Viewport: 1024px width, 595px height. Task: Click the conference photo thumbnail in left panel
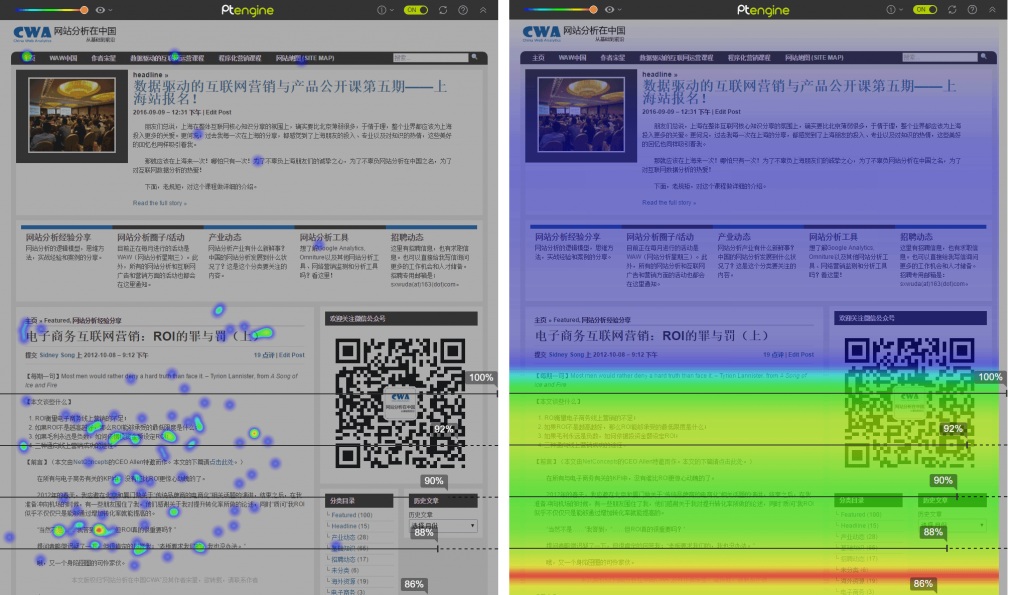[x=72, y=116]
